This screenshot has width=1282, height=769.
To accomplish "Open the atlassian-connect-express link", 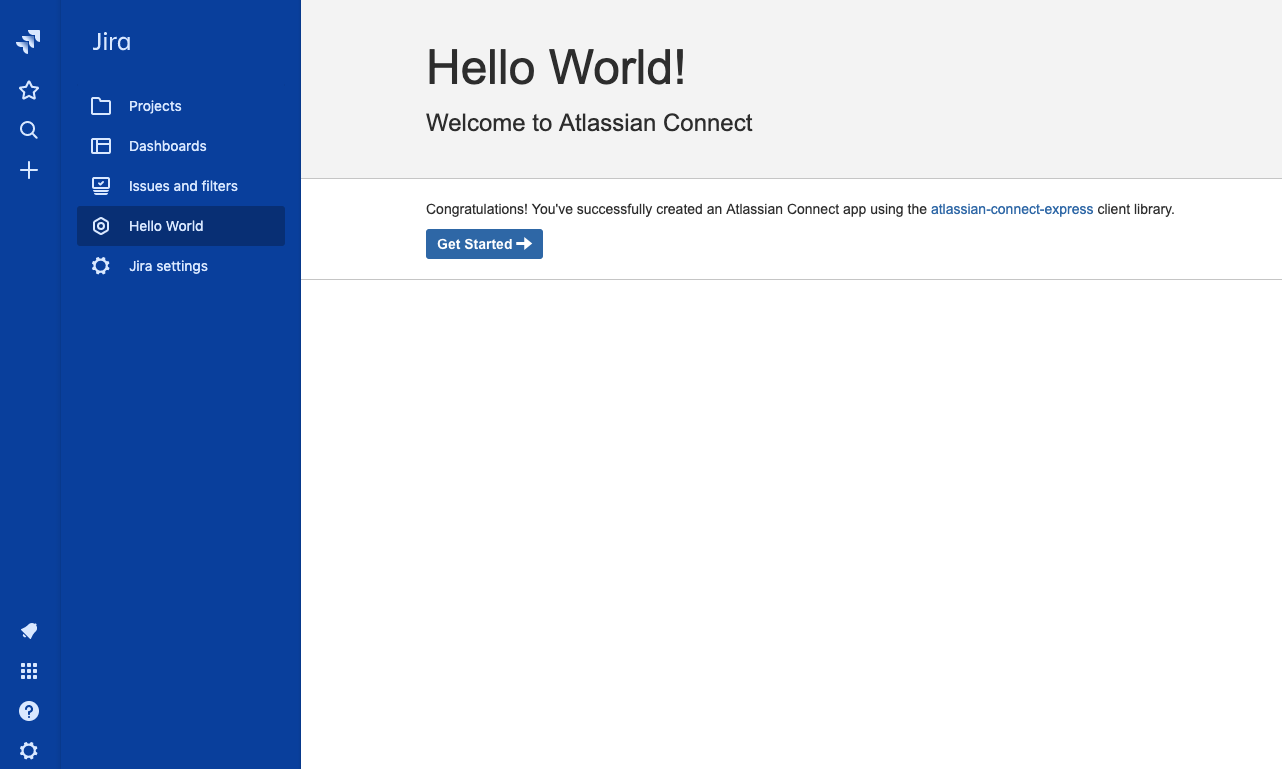I will coord(1011,209).
